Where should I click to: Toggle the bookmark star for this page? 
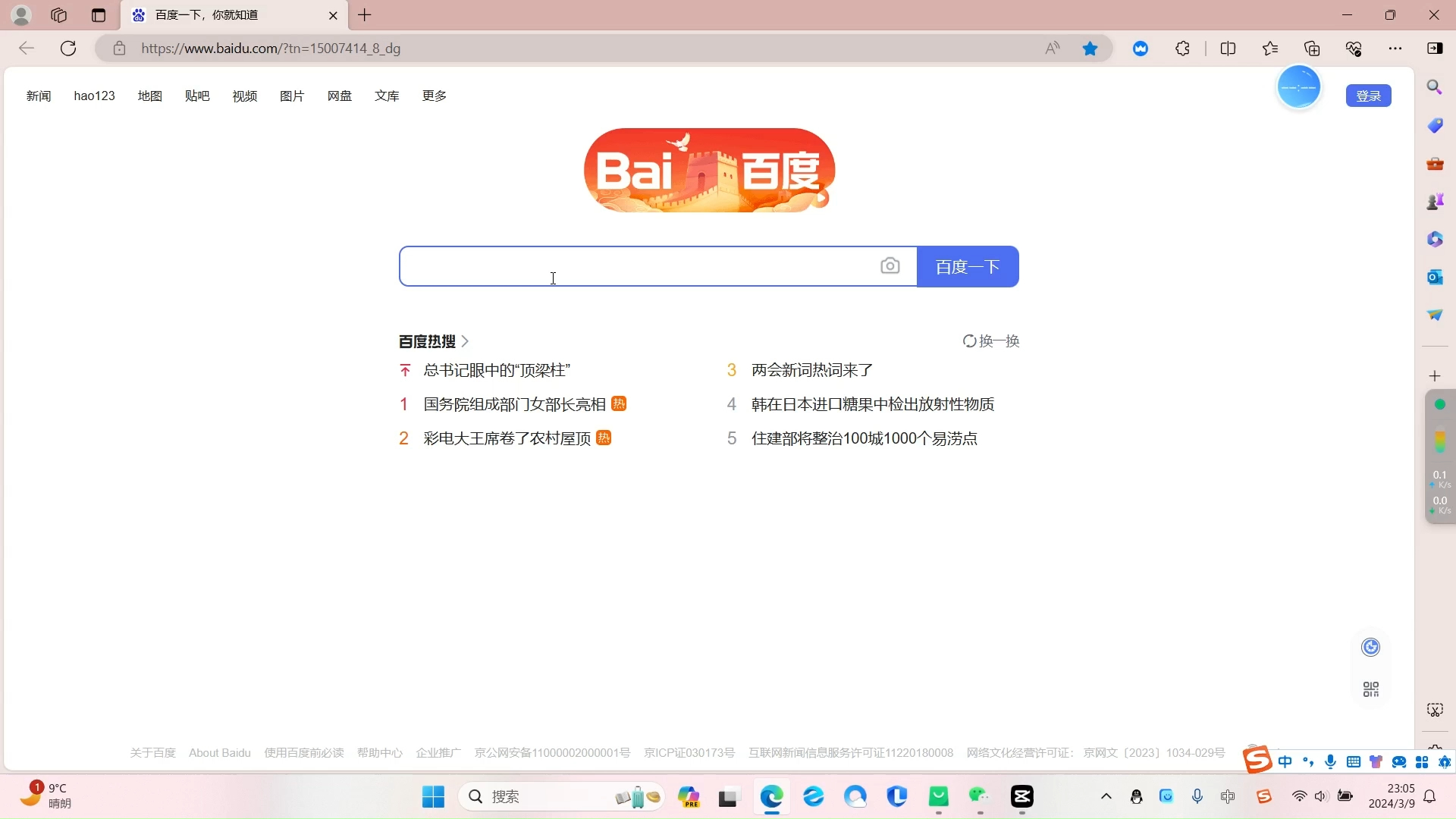[1090, 49]
